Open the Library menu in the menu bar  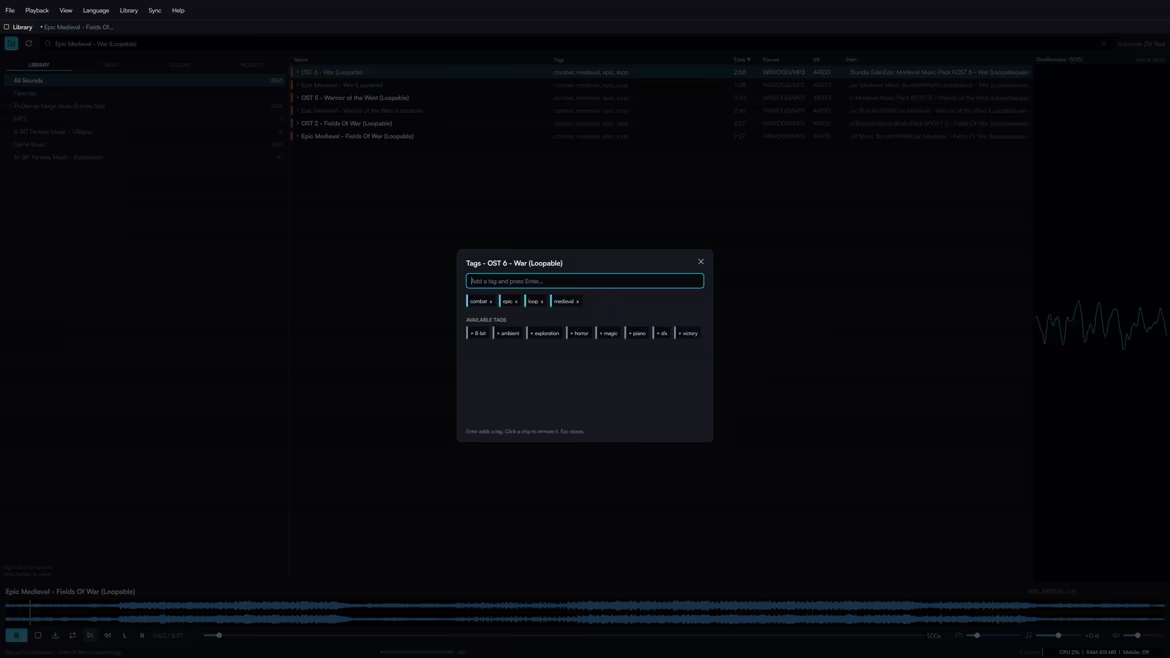click(x=128, y=10)
